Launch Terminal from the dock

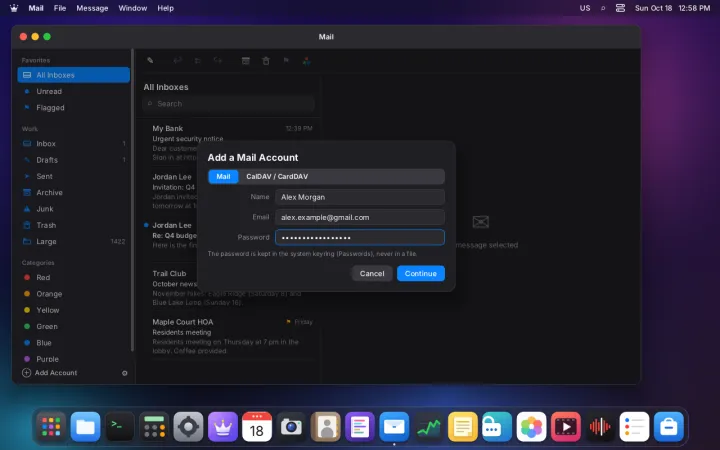[x=119, y=427]
